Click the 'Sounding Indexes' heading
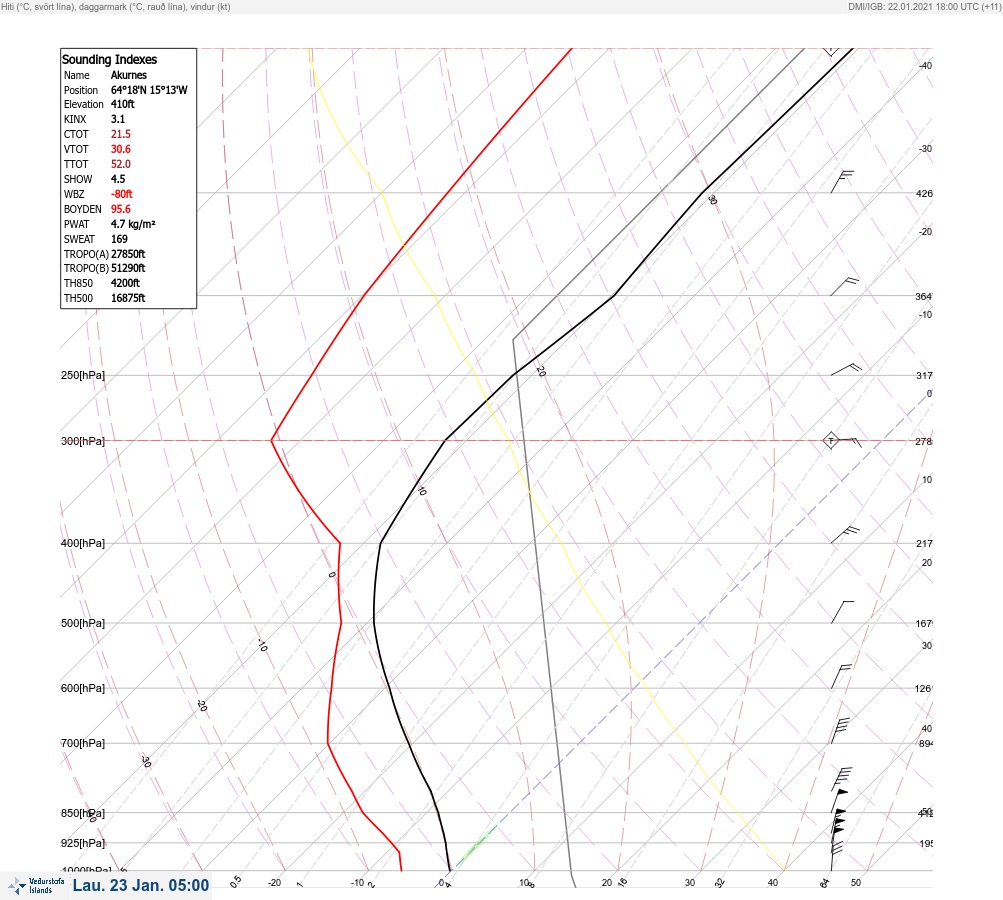 [x=109, y=59]
